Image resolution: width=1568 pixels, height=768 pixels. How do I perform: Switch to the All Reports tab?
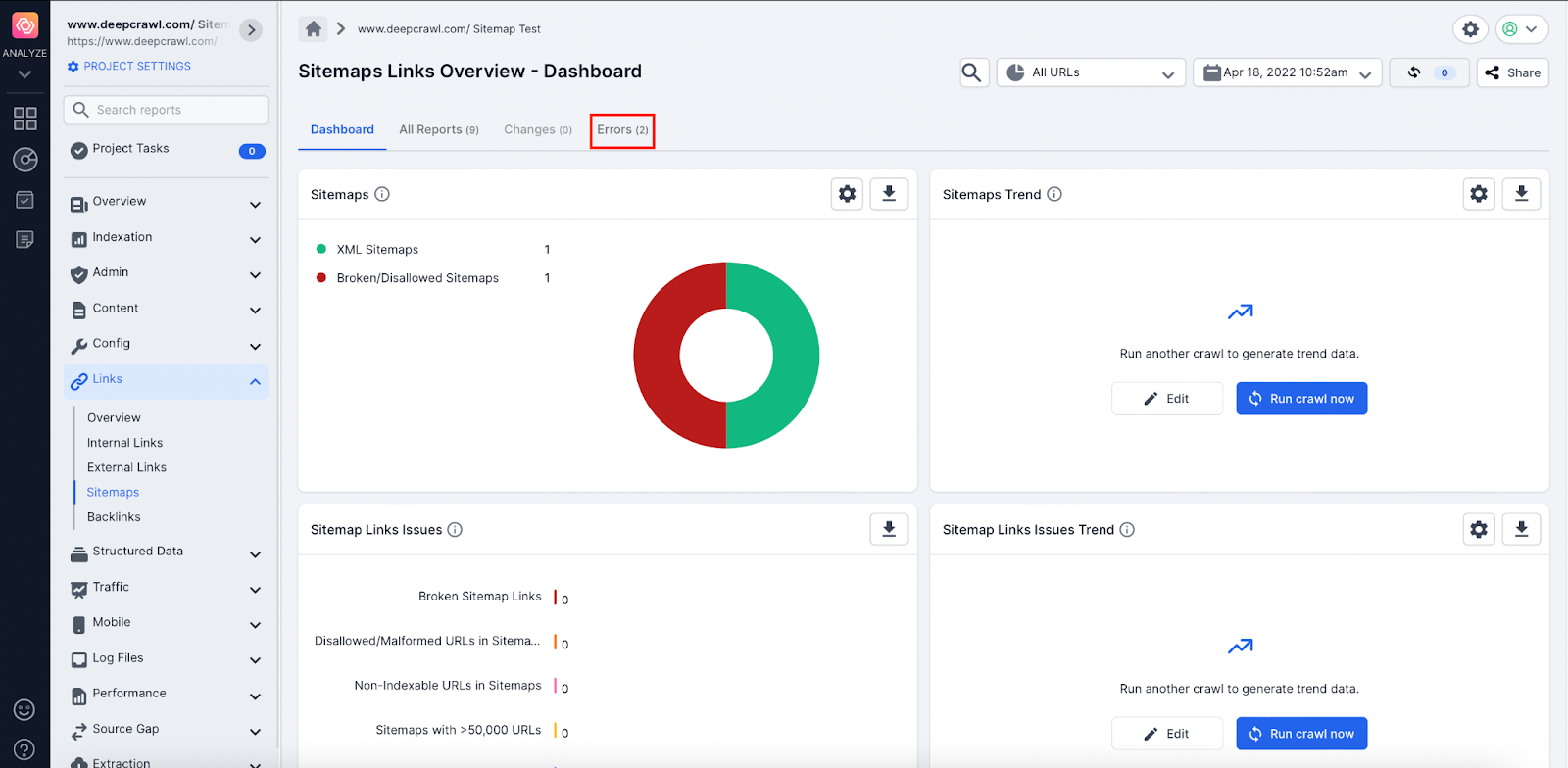[438, 130]
